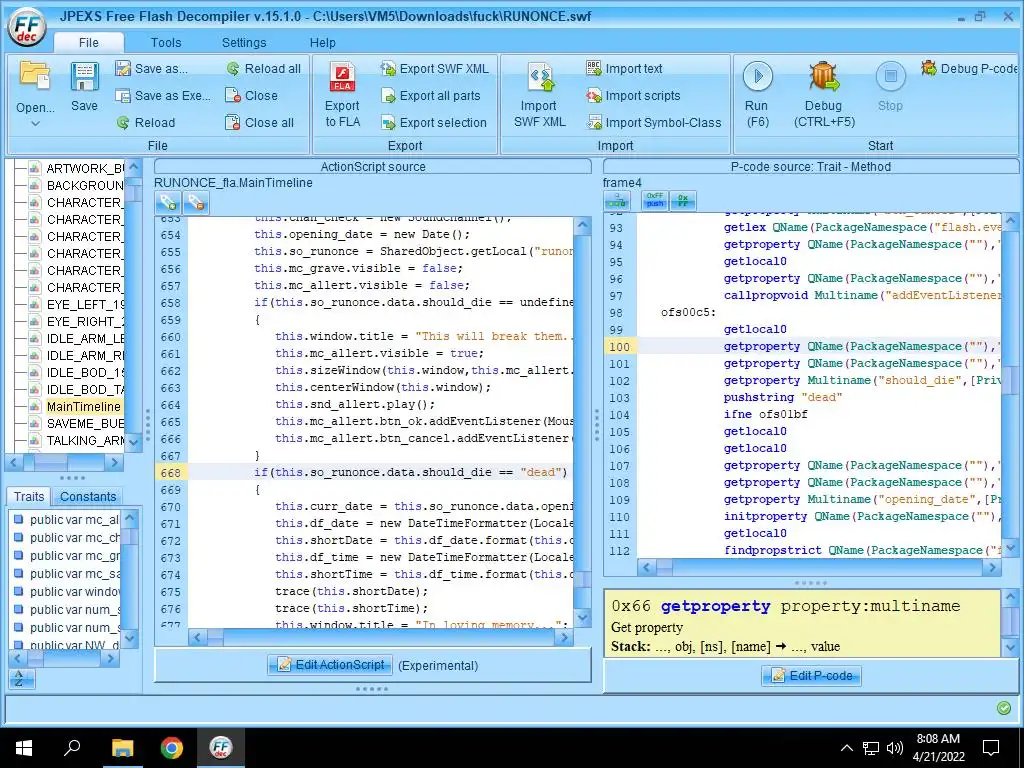This screenshot has height=768, width=1024.
Task: Close all opened SWF files
Action: point(259,122)
